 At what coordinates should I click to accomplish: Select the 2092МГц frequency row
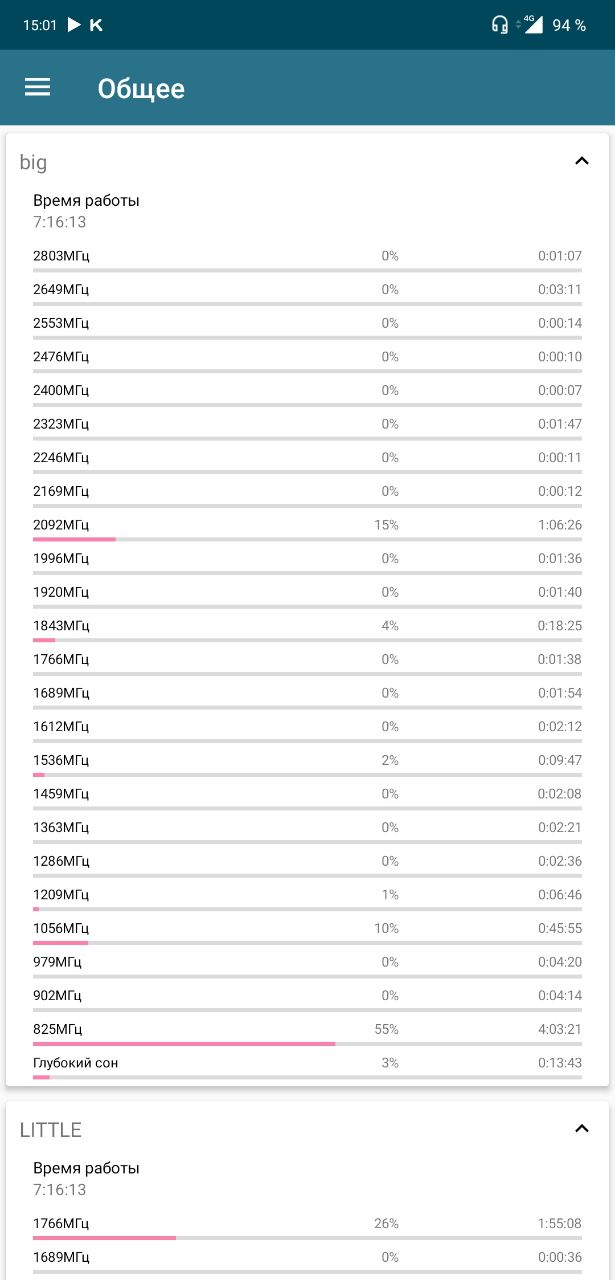coord(307,527)
